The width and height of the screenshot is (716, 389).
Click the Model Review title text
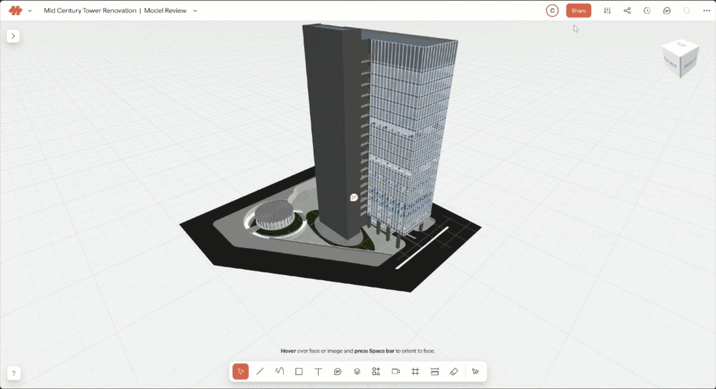[165, 11]
